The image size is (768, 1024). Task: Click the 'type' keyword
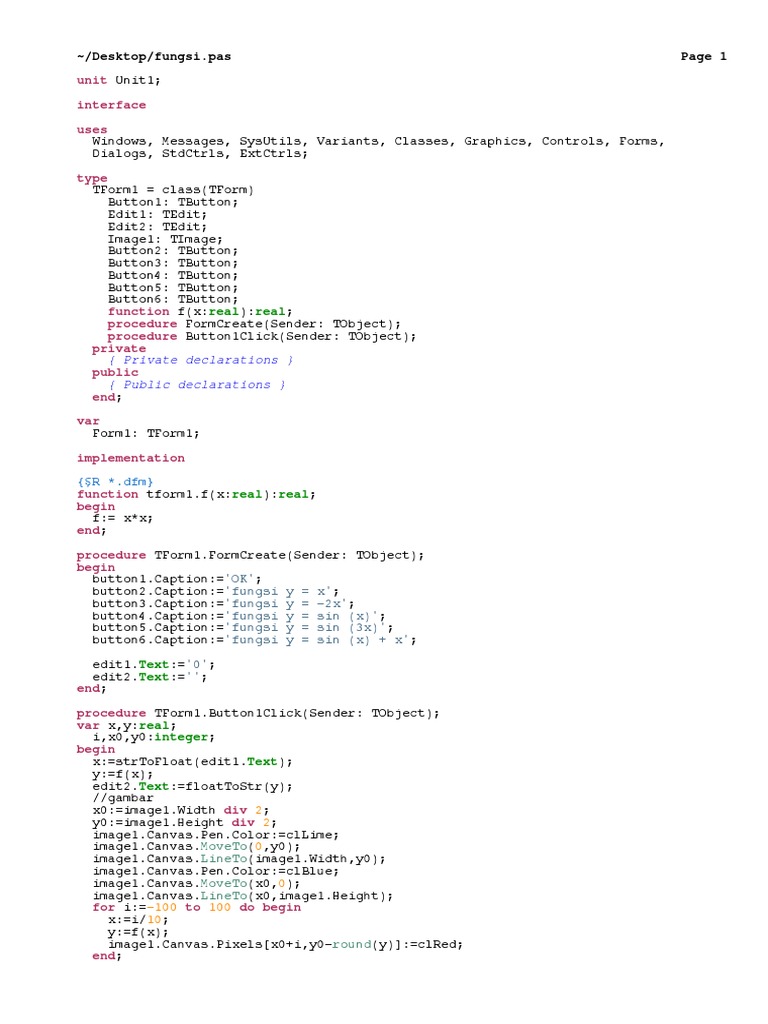tap(91, 178)
